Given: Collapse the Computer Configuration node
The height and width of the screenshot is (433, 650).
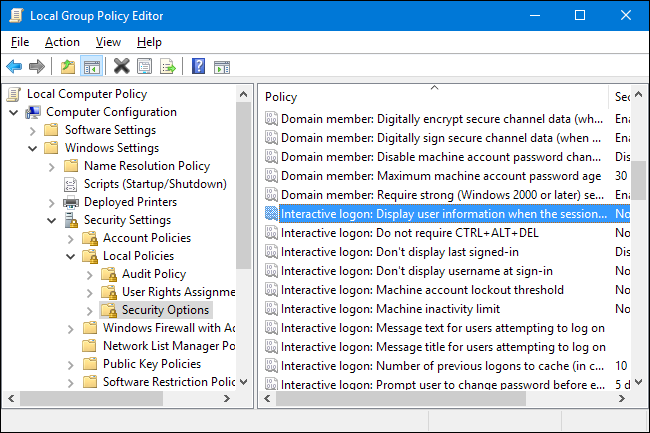Looking at the screenshot, I should [x=14, y=112].
